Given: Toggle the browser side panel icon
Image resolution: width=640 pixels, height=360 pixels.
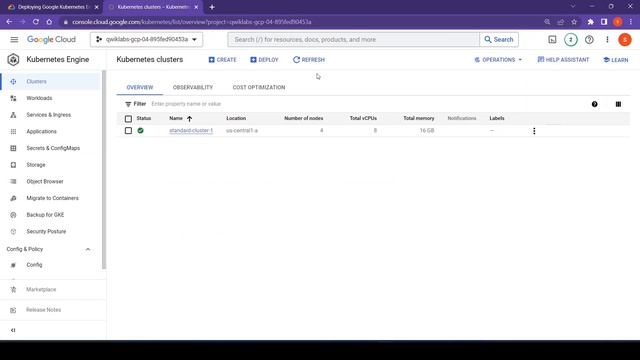Looking at the screenshot, I should (604, 22).
